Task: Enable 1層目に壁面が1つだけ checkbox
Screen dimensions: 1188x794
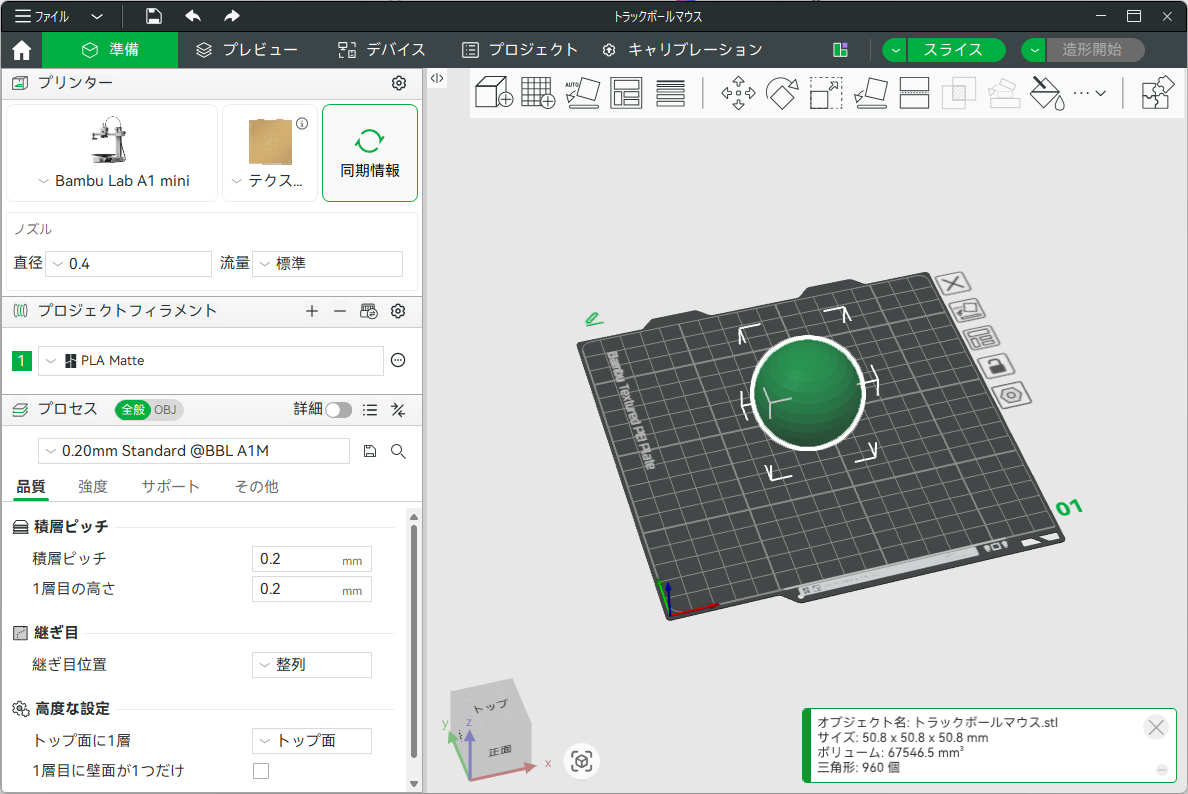Action: click(x=261, y=771)
